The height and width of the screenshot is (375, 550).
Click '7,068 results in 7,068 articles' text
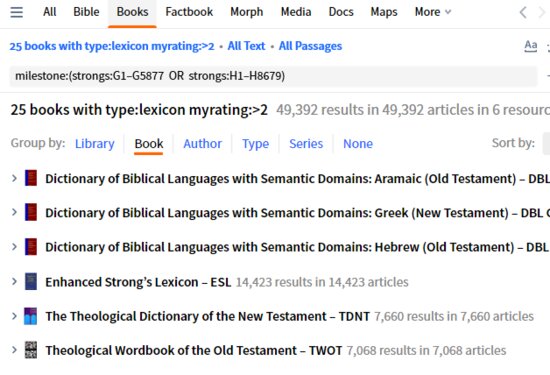pyautogui.click(x=426, y=350)
